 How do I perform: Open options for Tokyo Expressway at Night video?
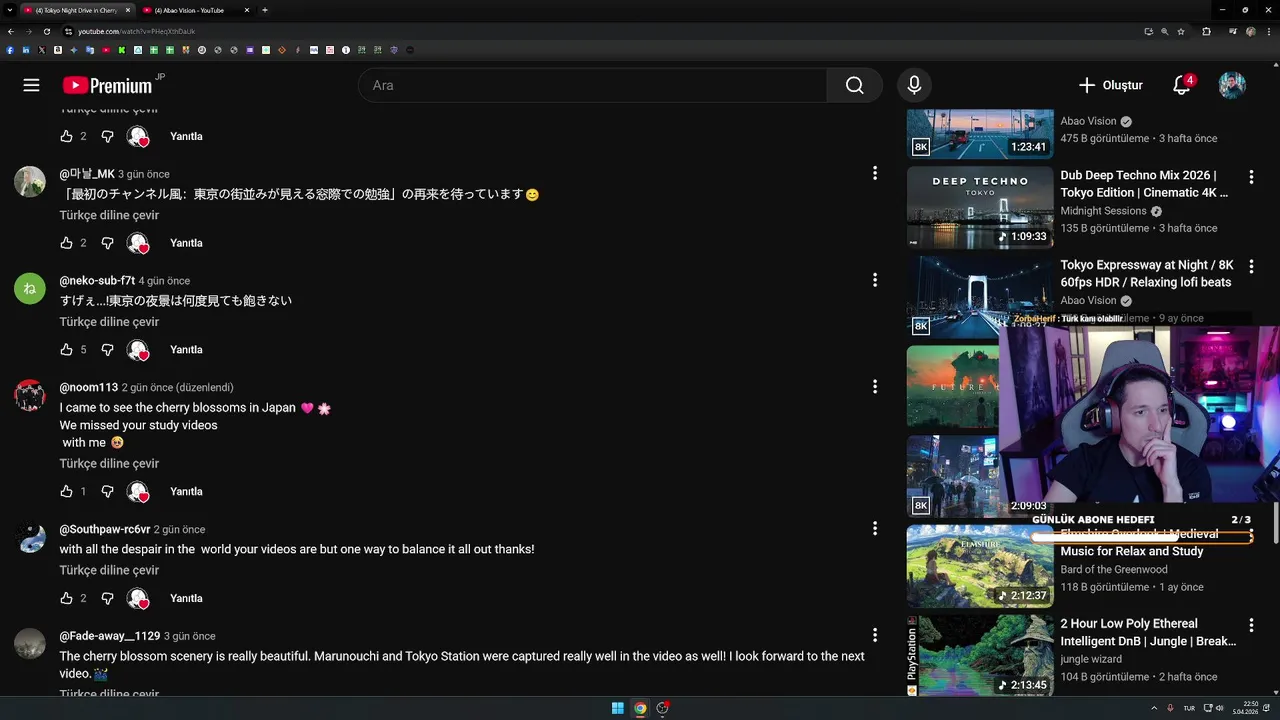(x=1251, y=266)
